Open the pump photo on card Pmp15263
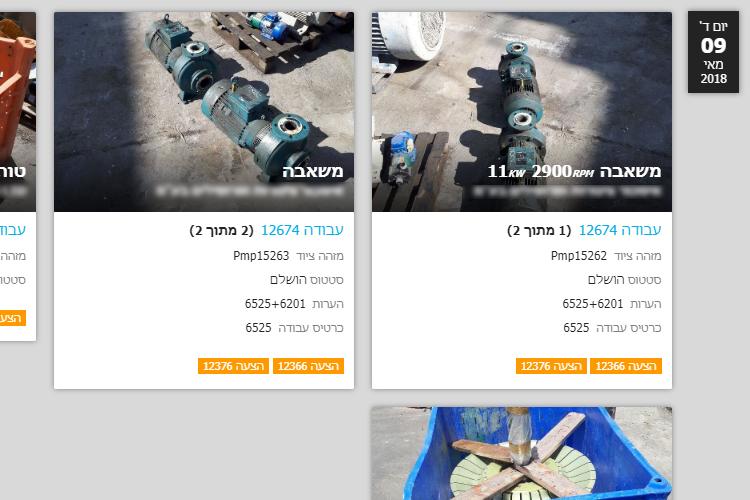 click(204, 111)
